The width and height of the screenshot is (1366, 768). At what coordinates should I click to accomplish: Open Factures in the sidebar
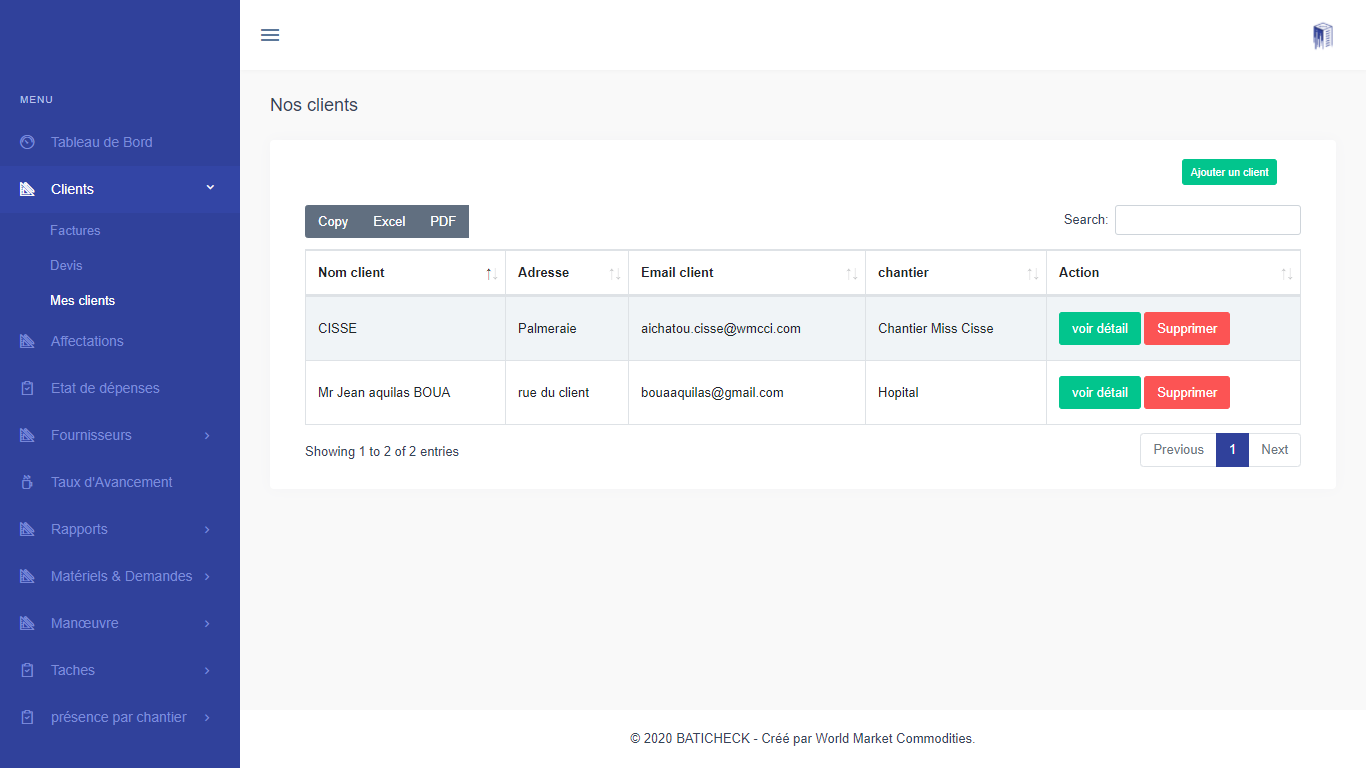click(75, 230)
